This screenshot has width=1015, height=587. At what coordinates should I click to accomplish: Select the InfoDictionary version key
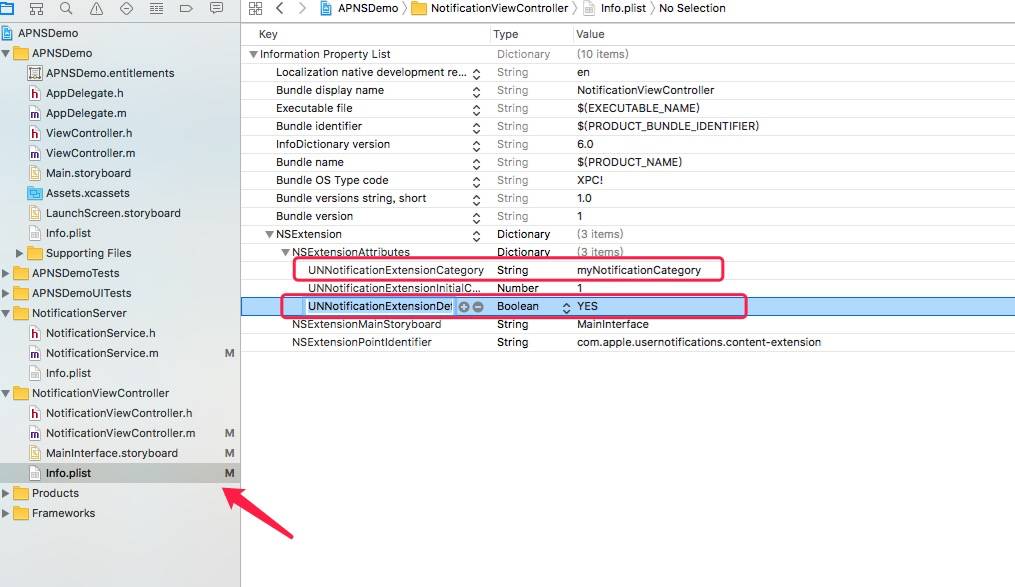click(x=333, y=144)
